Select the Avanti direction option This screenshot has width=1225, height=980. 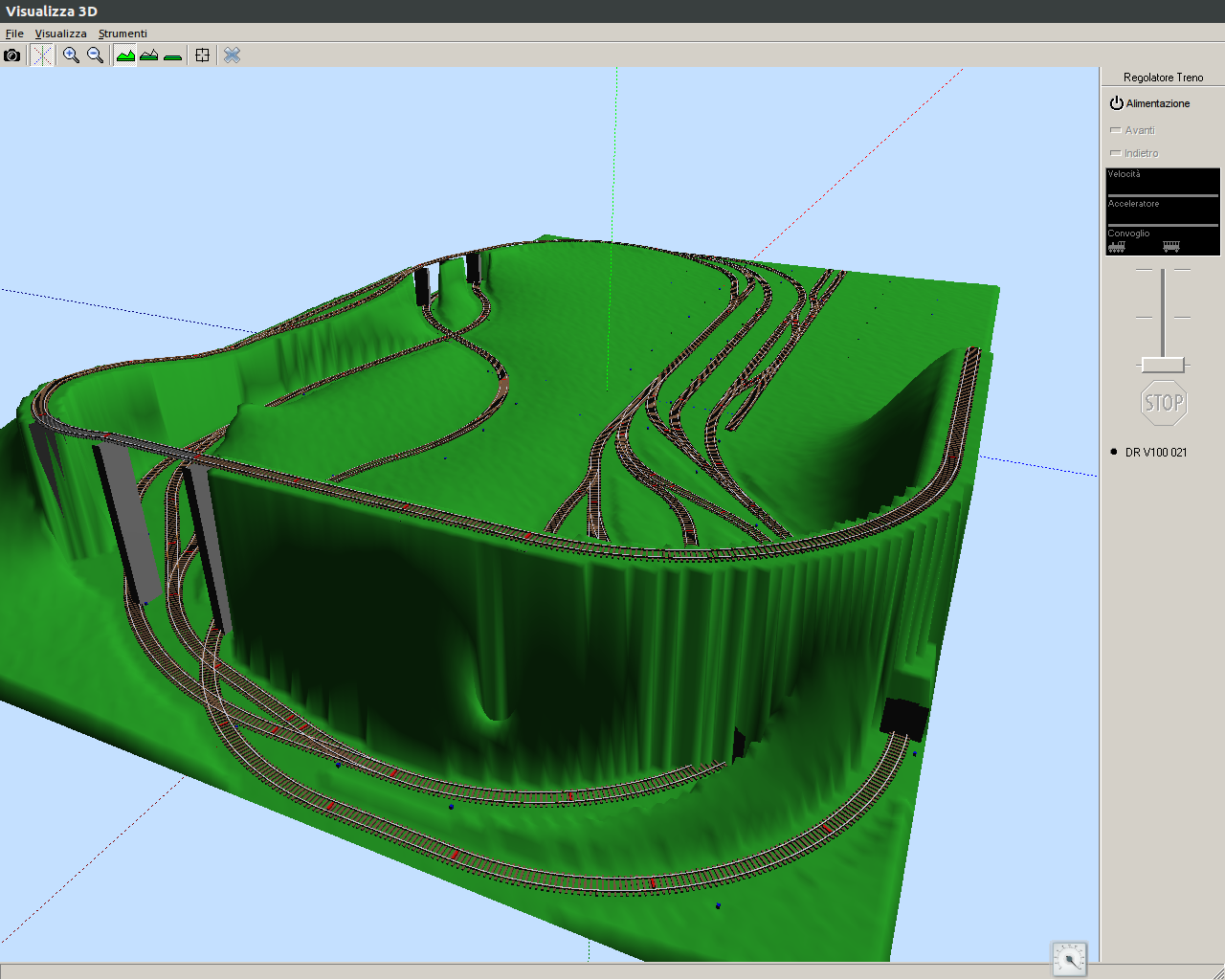coord(1133,130)
